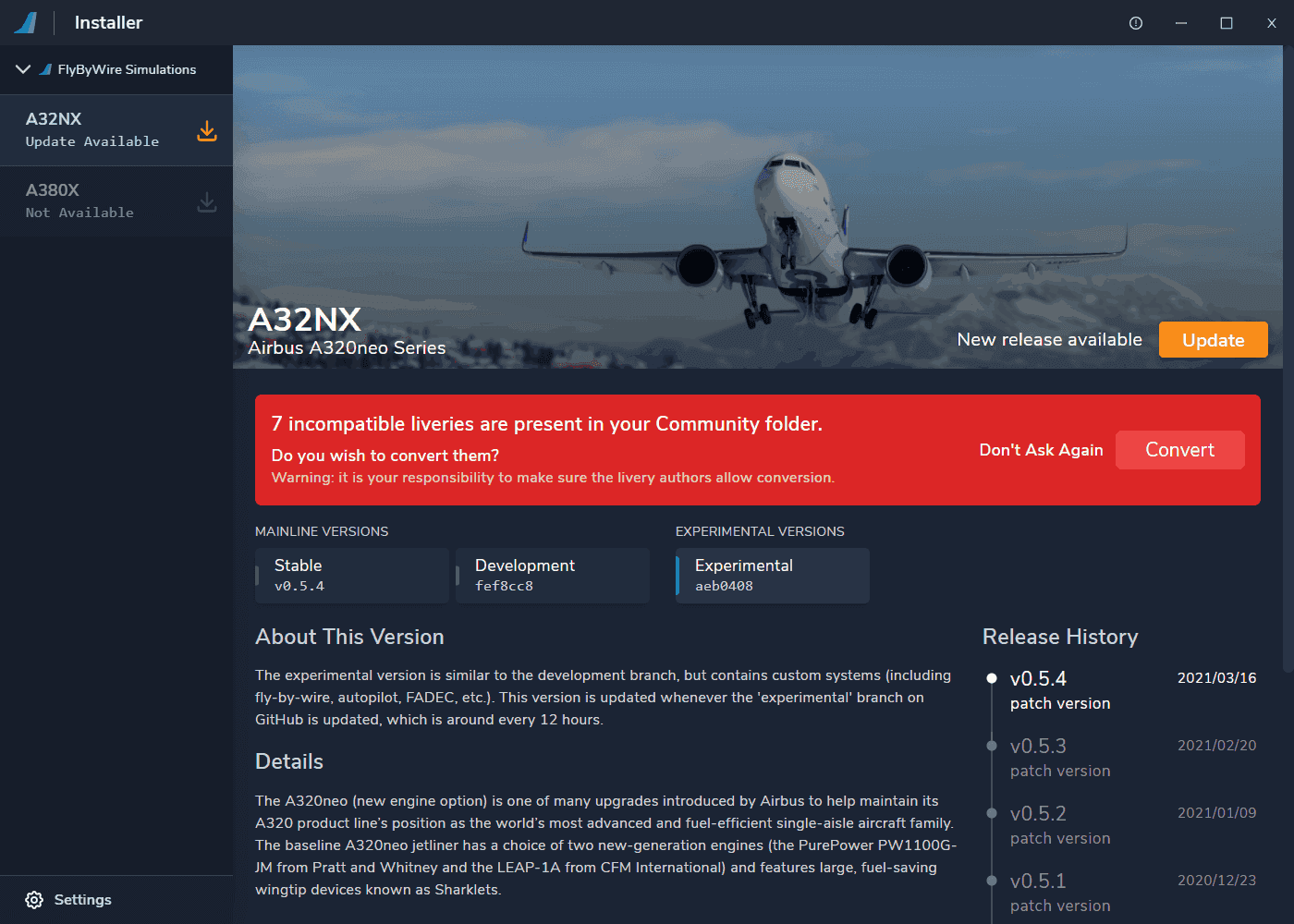
Task: Open the info icon in title bar
Action: point(1136,23)
